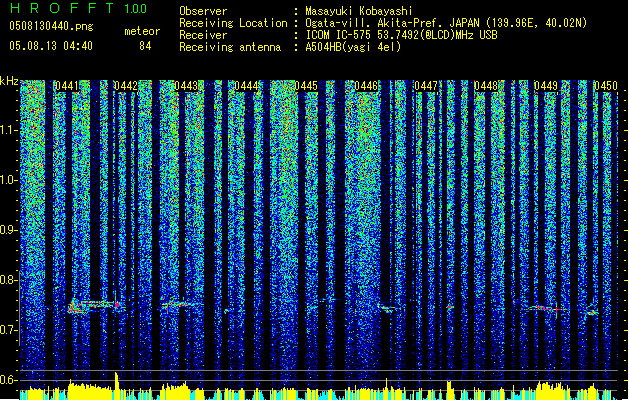
Task: Click the 0.9 frequency axis label
Action: pos(9,230)
